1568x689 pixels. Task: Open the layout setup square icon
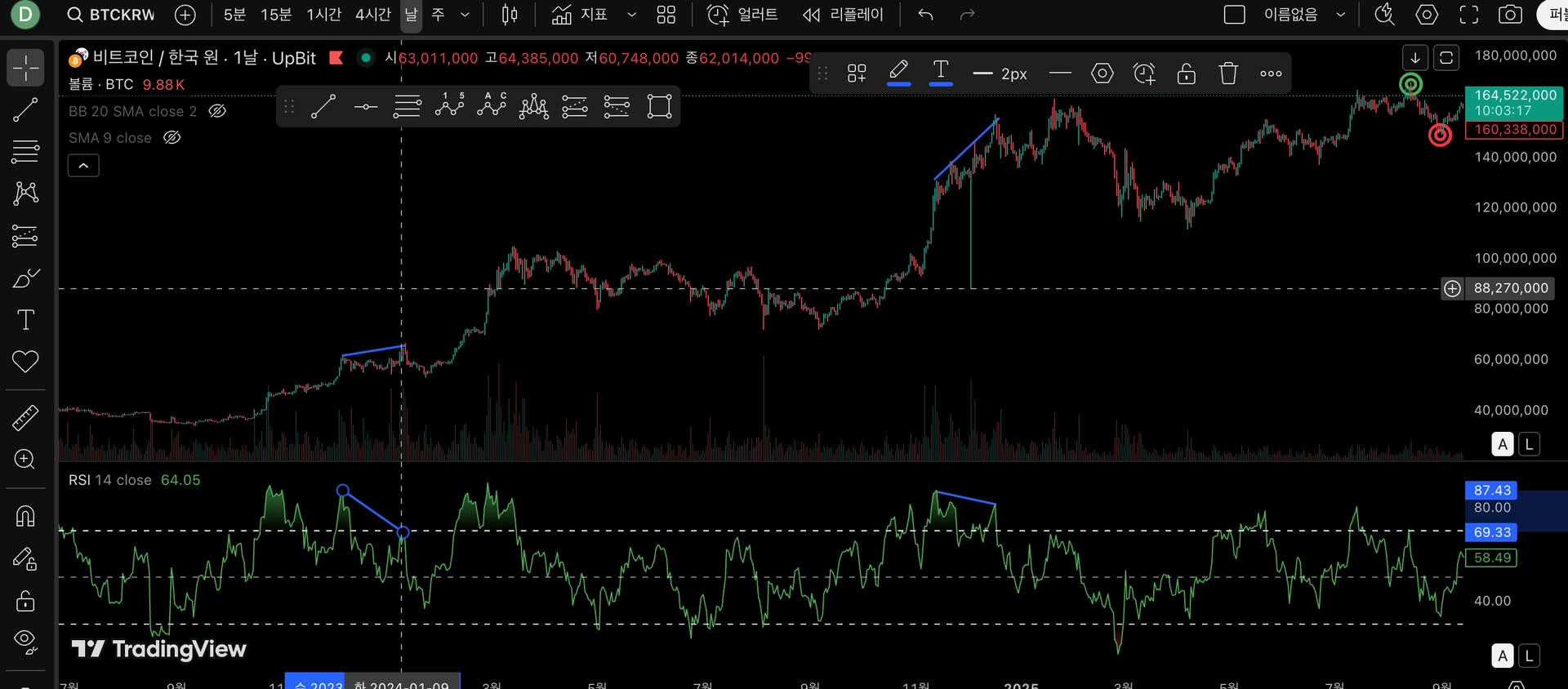[1235, 15]
